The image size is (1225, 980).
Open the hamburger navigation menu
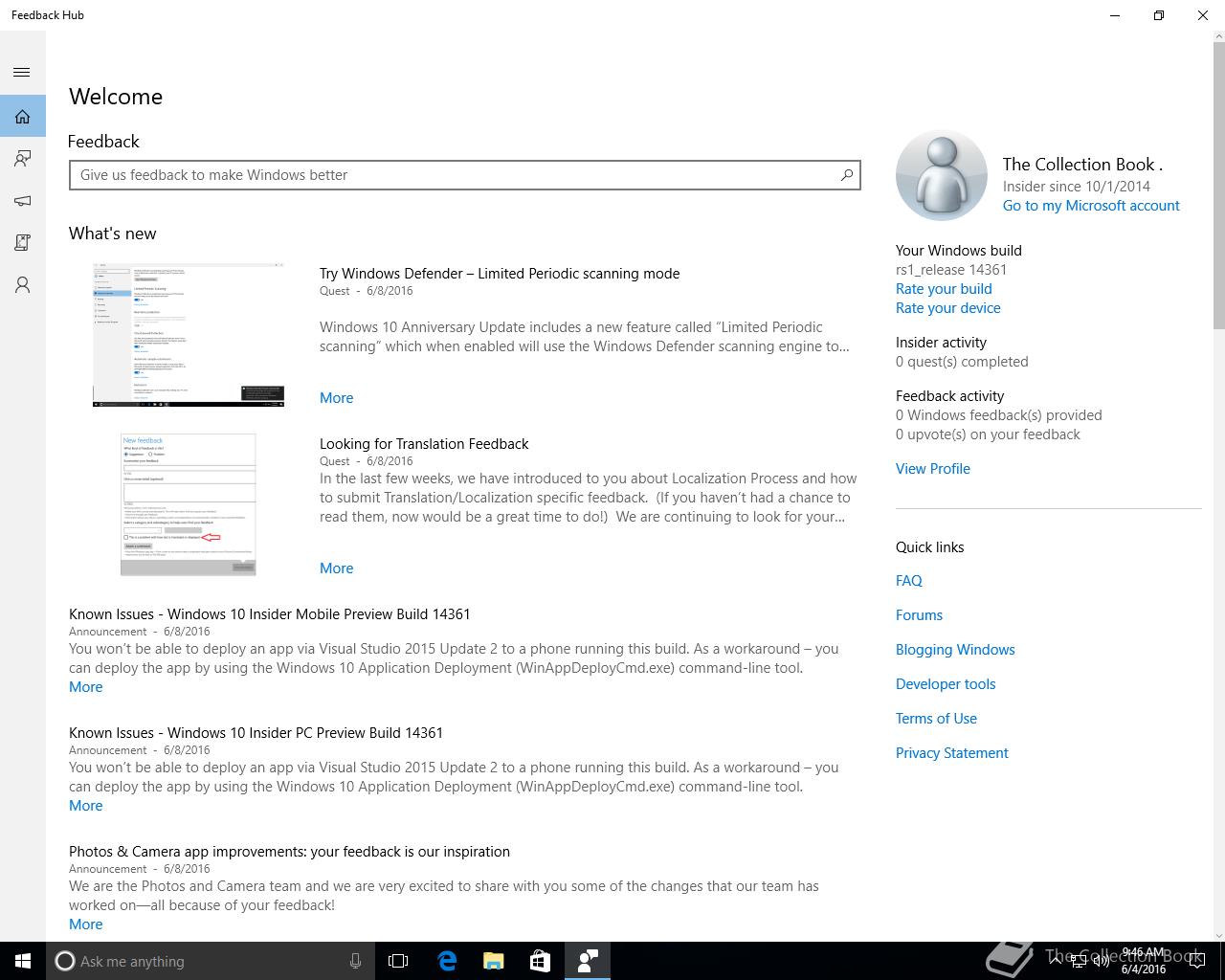click(22, 73)
